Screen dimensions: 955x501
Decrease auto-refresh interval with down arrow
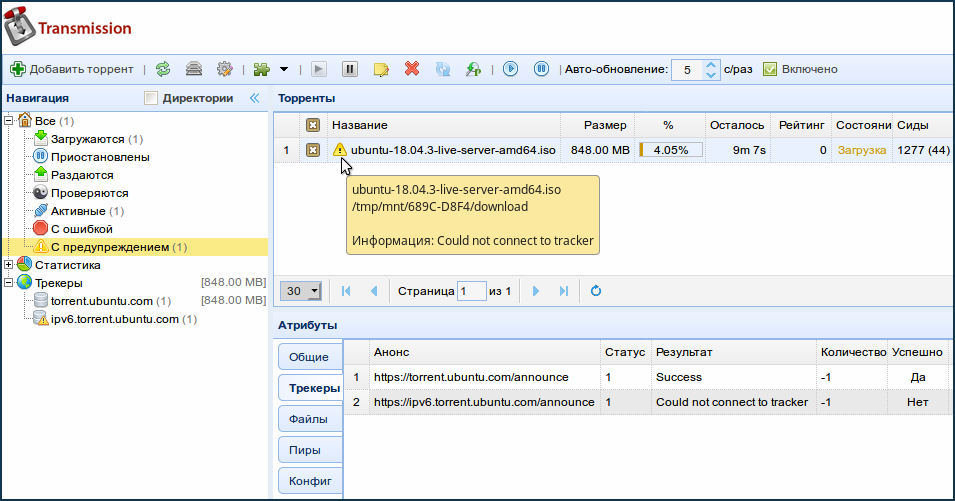click(x=711, y=75)
